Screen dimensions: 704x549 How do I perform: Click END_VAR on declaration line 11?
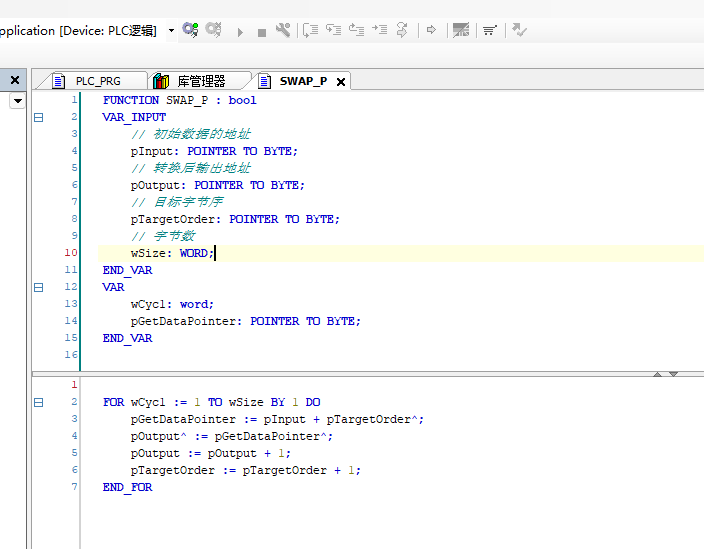click(128, 270)
